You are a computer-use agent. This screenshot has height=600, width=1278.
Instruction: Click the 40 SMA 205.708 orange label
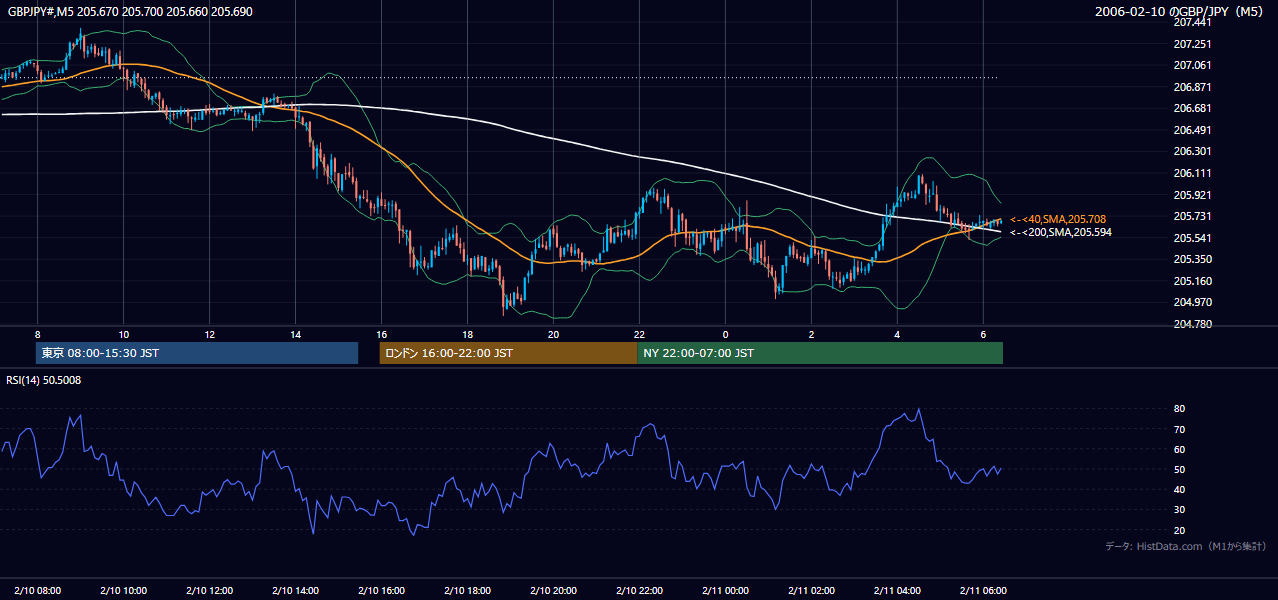[1058, 219]
